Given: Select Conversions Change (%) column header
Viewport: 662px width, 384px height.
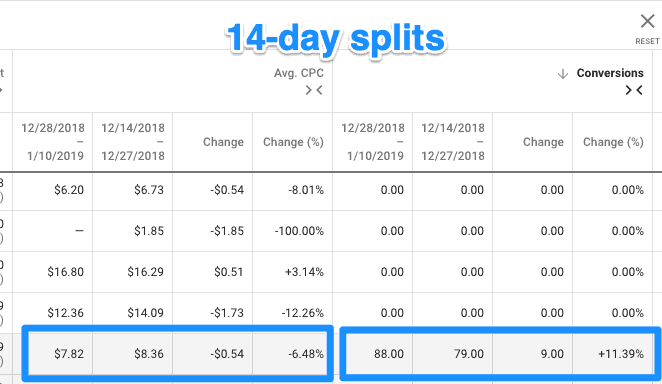Looking at the screenshot, I should pyautogui.click(x=613, y=142).
